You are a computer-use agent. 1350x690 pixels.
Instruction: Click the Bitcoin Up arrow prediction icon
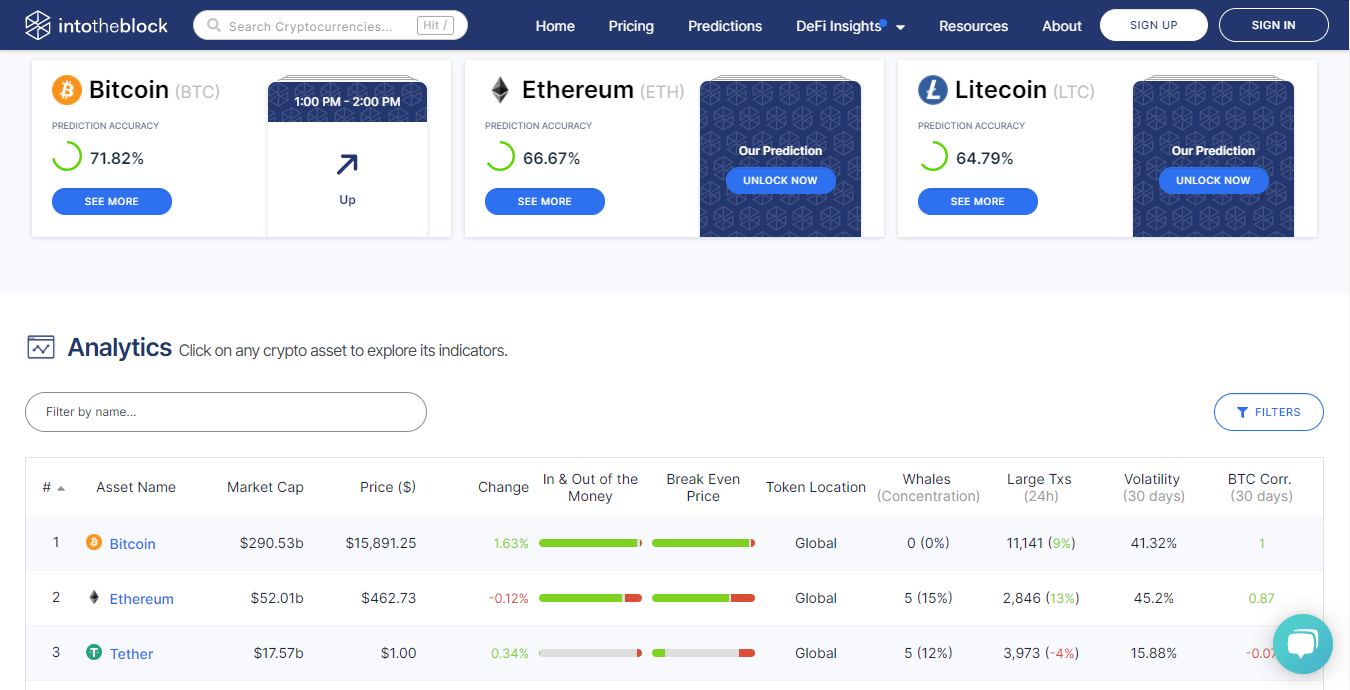[x=347, y=165]
